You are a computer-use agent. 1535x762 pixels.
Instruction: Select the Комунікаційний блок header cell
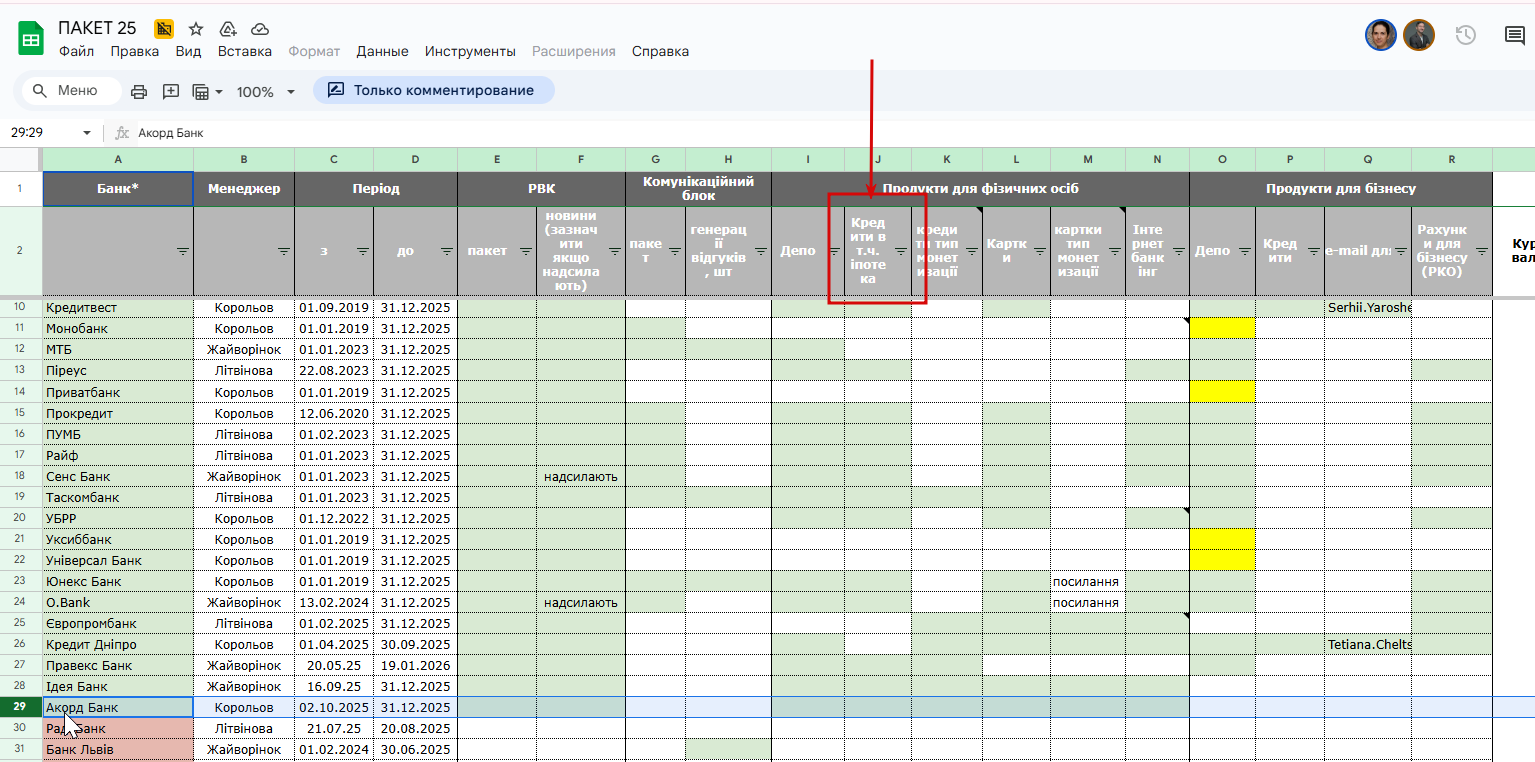coord(698,189)
